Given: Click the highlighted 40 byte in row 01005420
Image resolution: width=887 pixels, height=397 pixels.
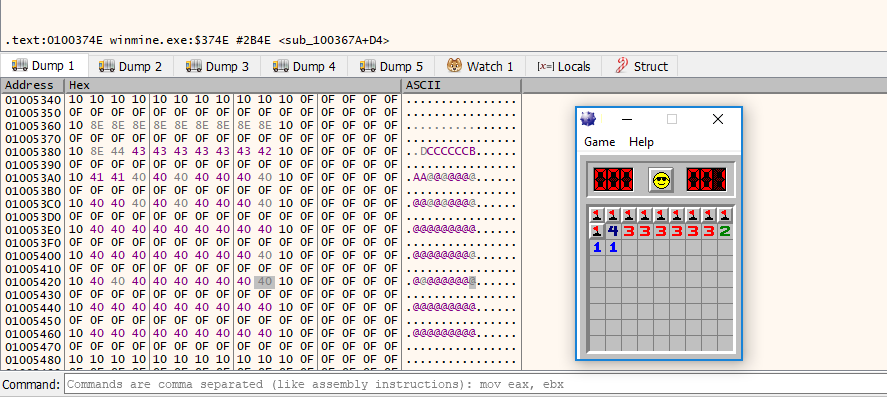Looking at the screenshot, I should pos(264,282).
